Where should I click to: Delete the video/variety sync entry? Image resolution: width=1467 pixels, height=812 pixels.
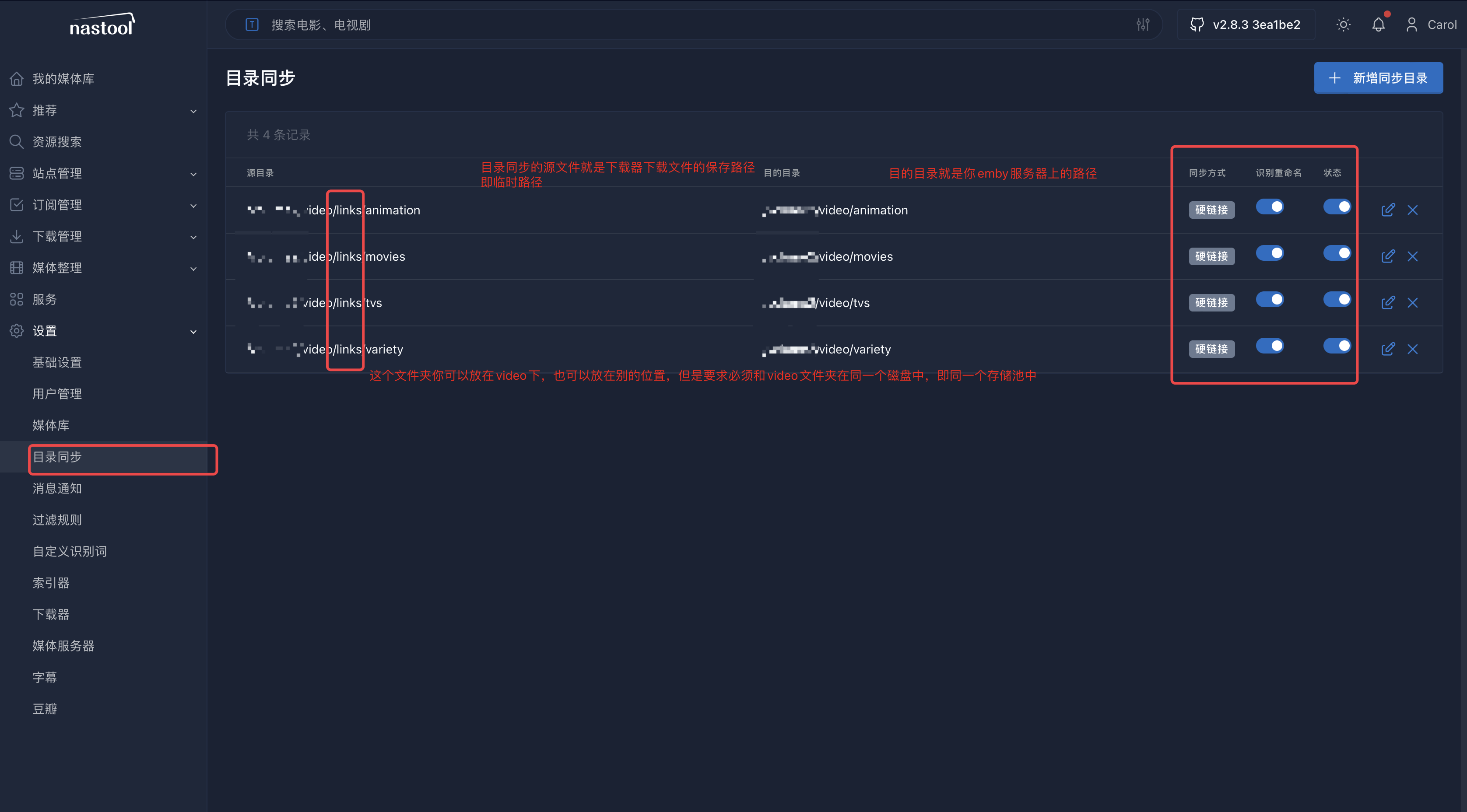[1412, 349]
